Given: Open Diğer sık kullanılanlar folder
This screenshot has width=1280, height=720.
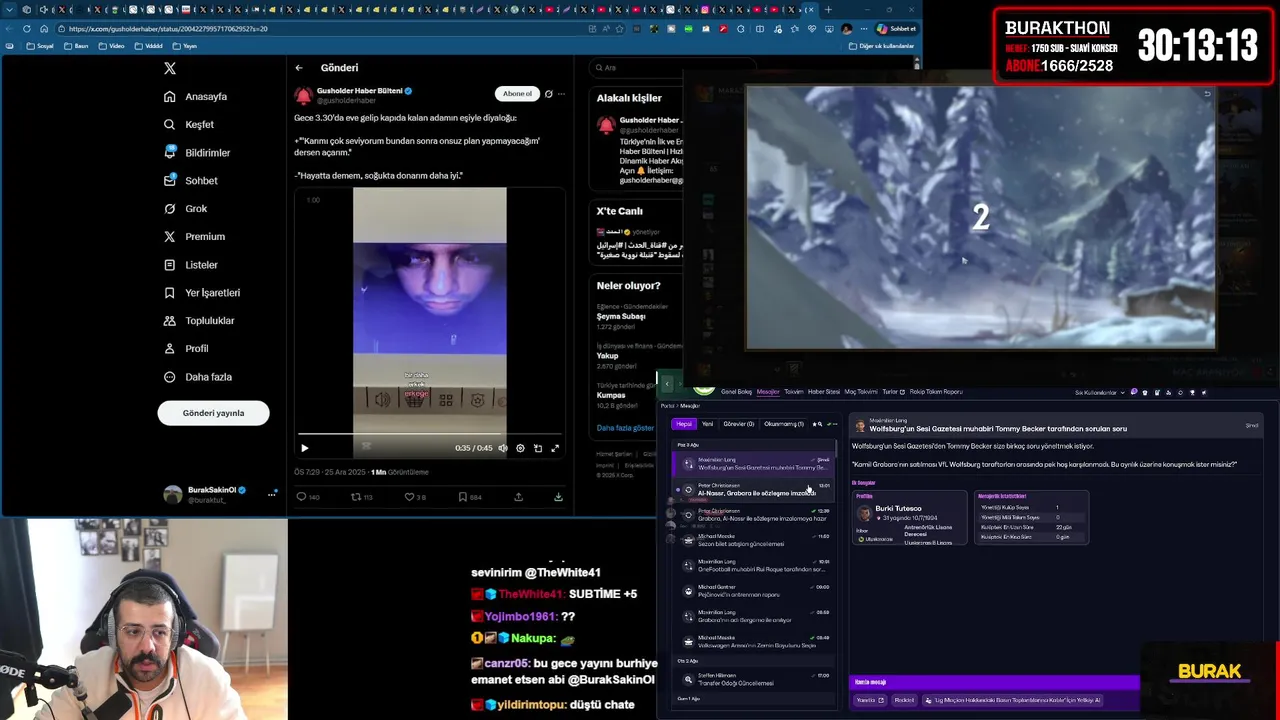Looking at the screenshot, I should [x=881, y=46].
